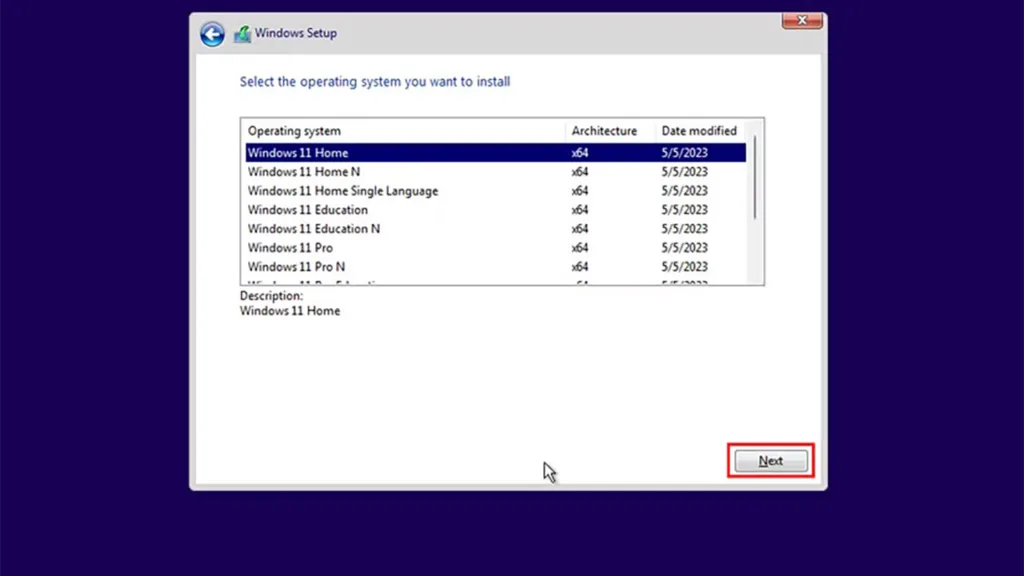Click the Windows Setup title bar icon
This screenshot has height=576, width=1024.
(x=242, y=34)
